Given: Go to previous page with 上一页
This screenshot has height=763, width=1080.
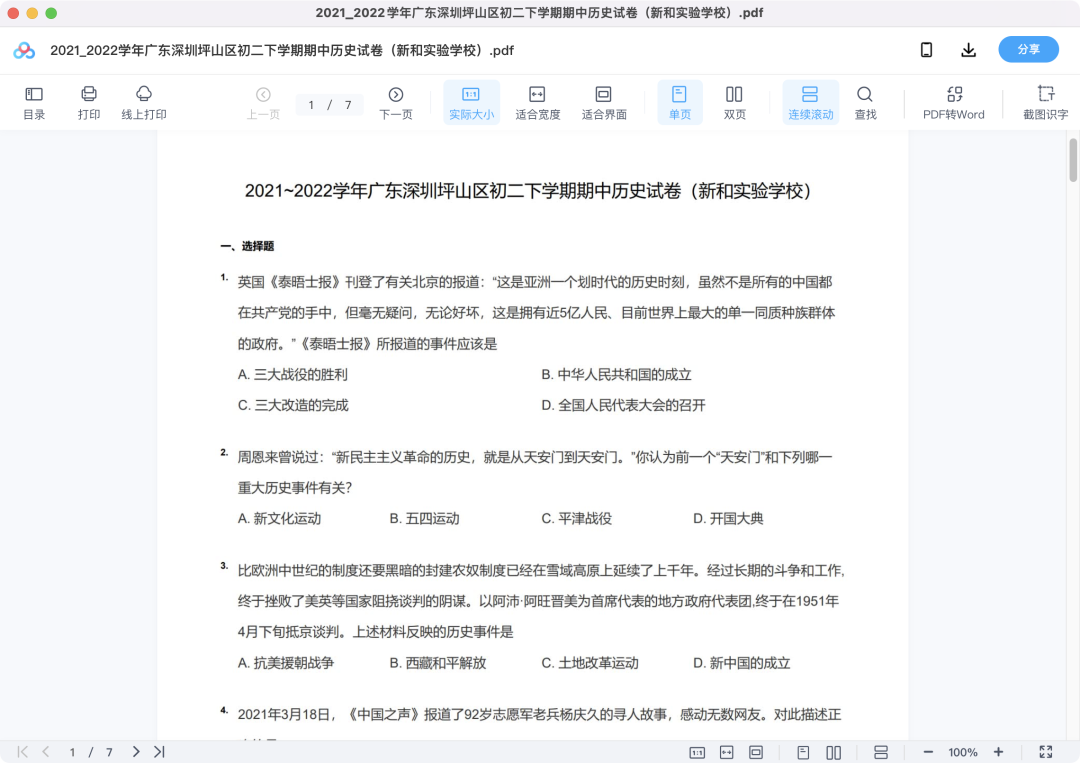Looking at the screenshot, I should pyautogui.click(x=263, y=103).
